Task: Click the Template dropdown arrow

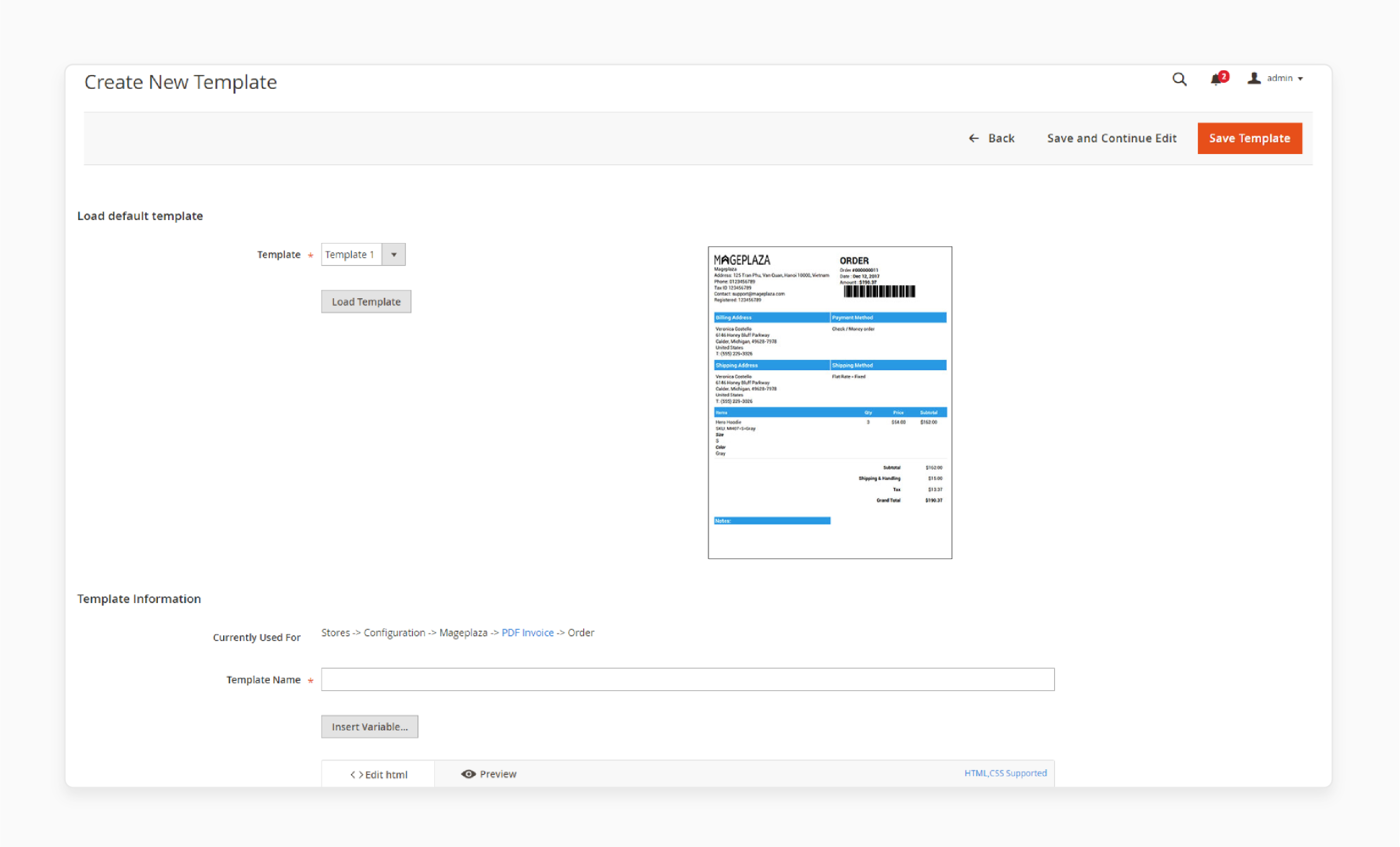Action: point(394,255)
